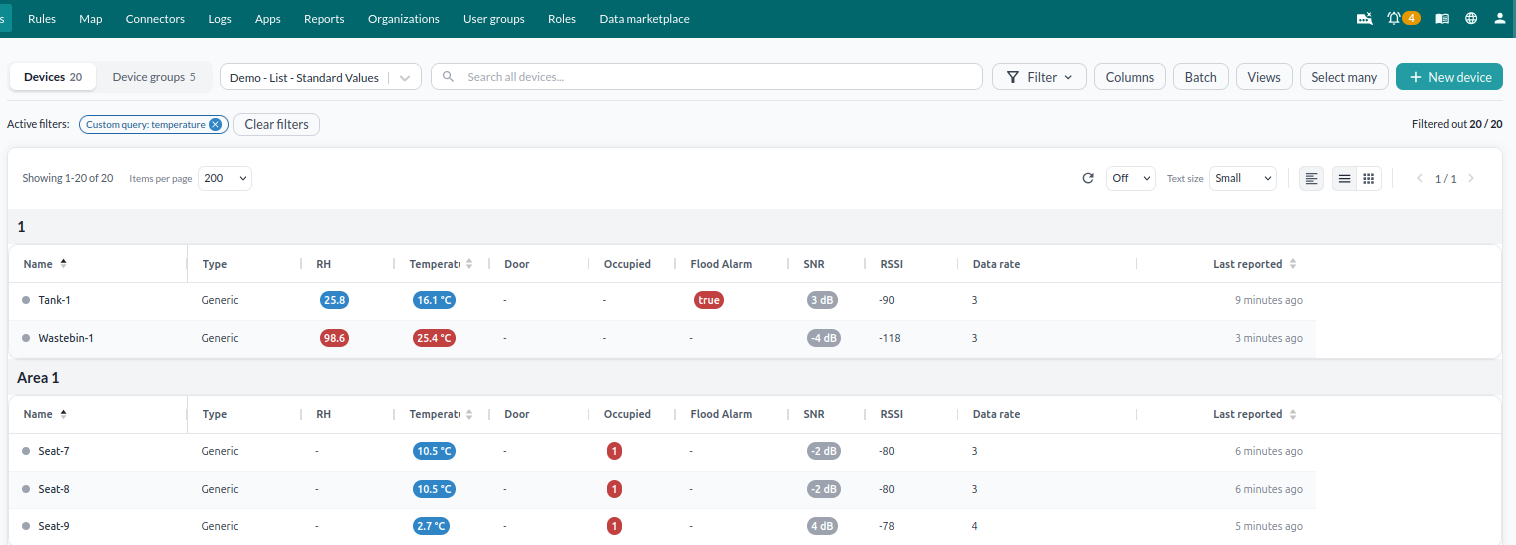Click the 25.4 °C temperature badge
Screen dimensions: 1516x545
435,338
